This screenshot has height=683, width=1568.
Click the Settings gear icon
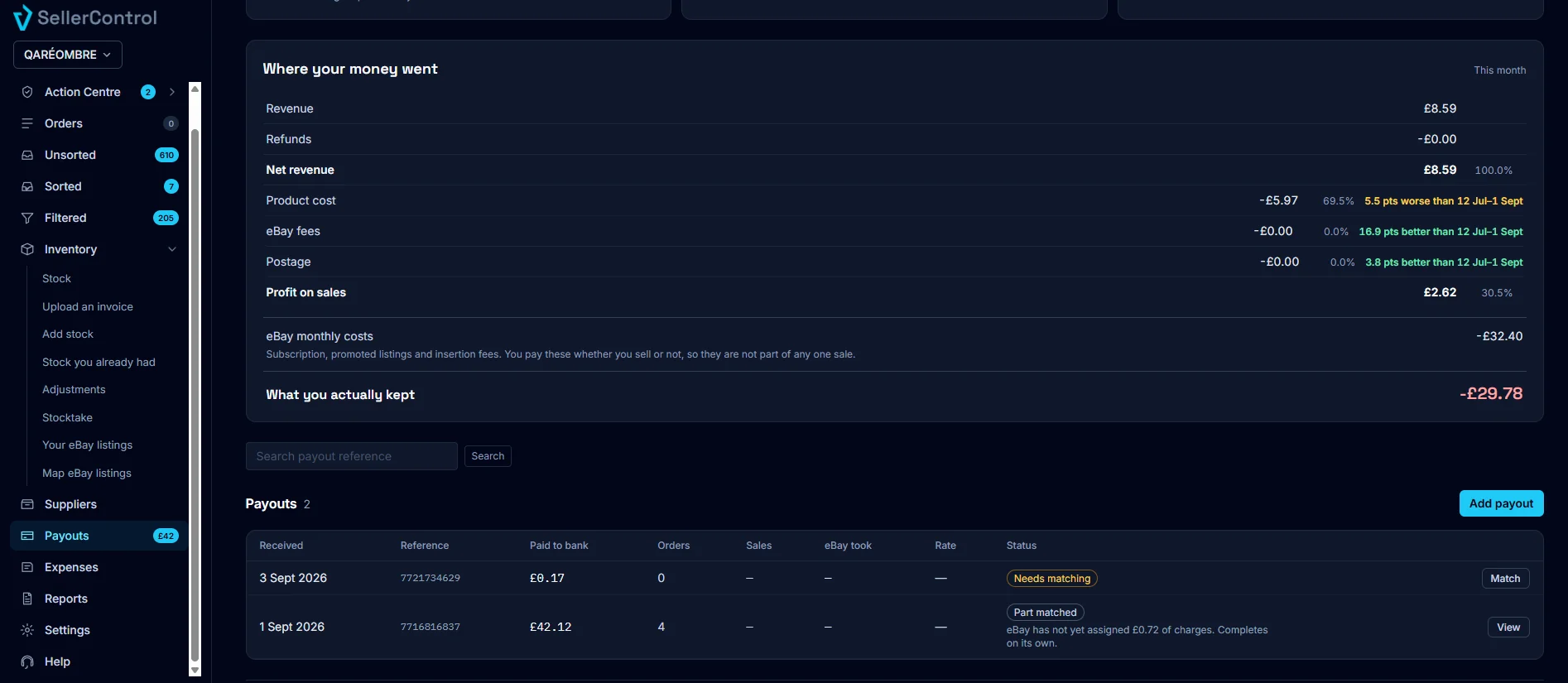[x=27, y=630]
